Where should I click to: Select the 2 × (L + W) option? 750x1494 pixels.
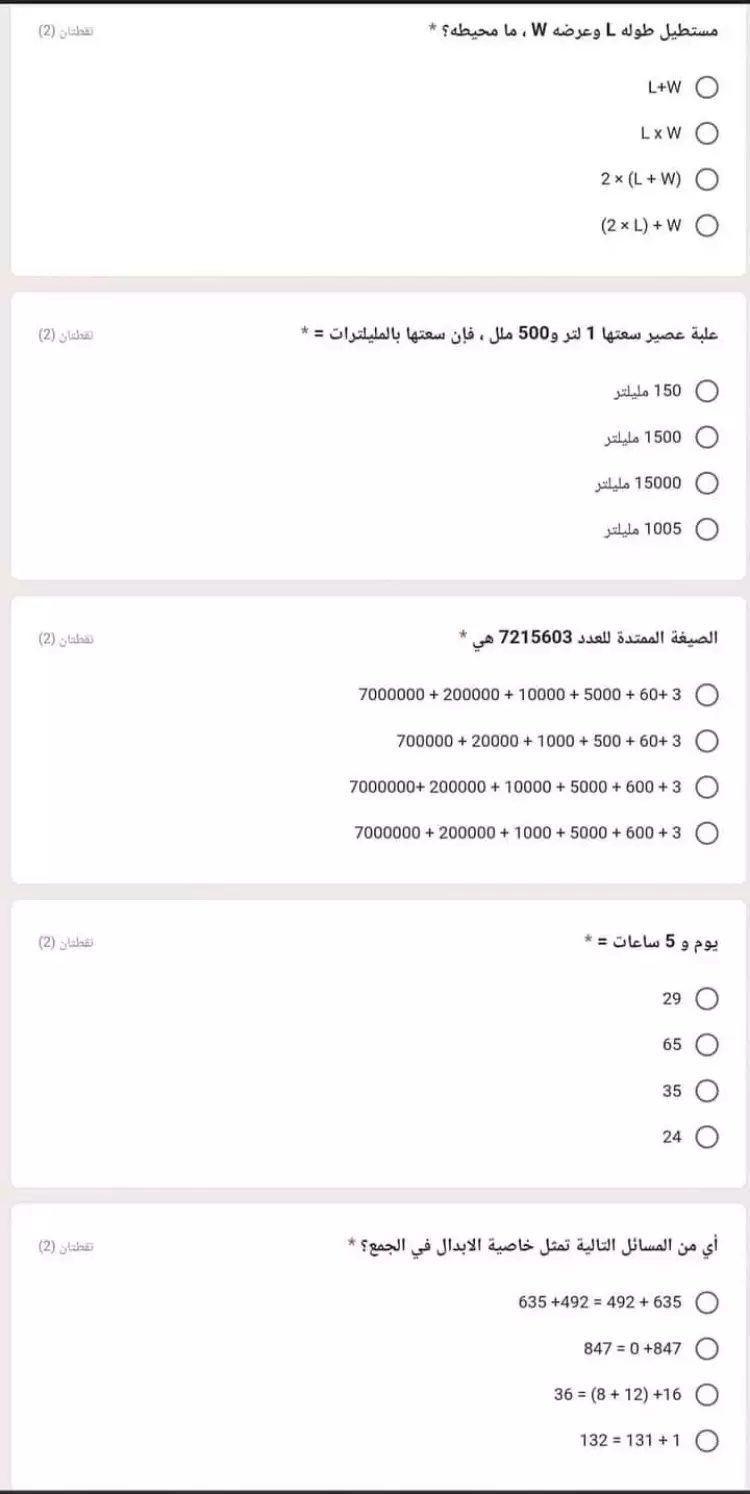(706, 180)
